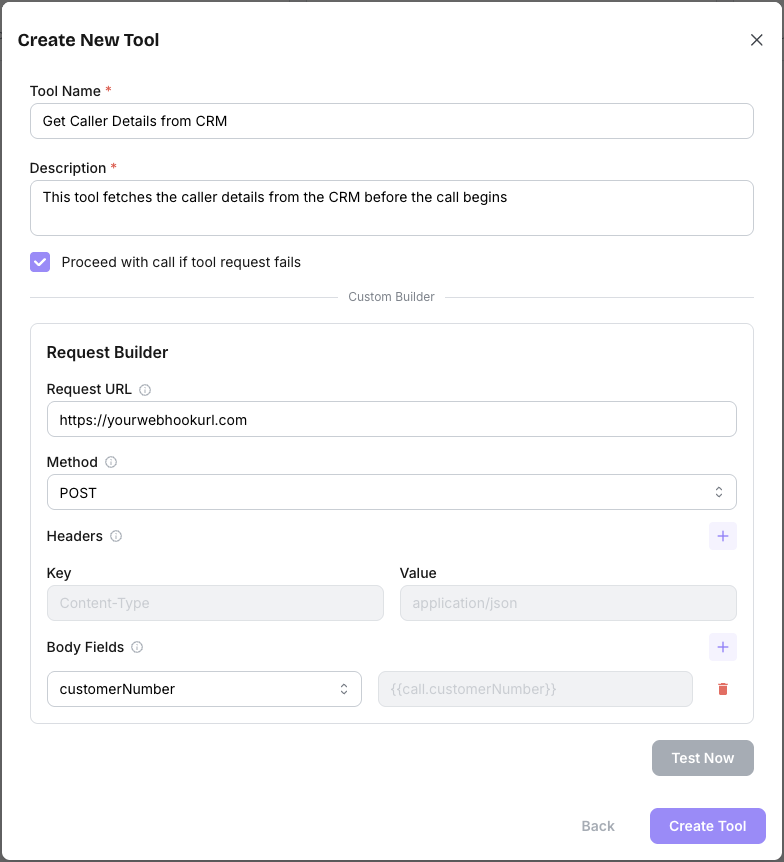Click the Content-Type key field
This screenshot has width=784, height=862.
[x=215, y=603]
